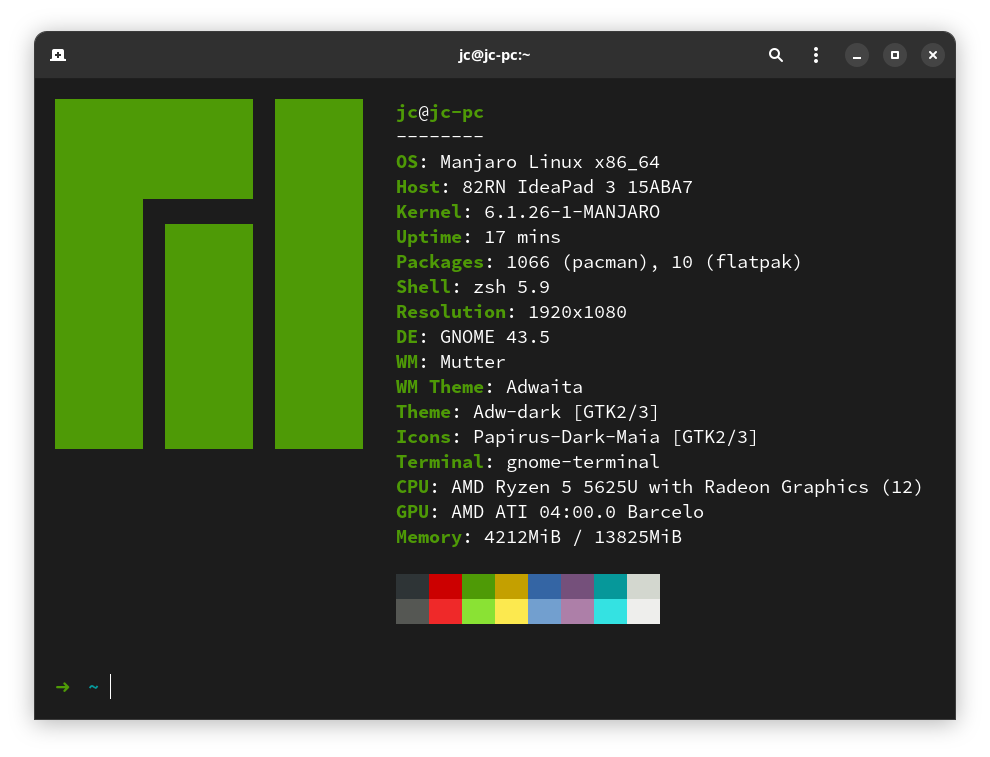This screenshot has height=757, width=990.
Task: Click the DE line GNOME 43.5
Action: point(473,337)
